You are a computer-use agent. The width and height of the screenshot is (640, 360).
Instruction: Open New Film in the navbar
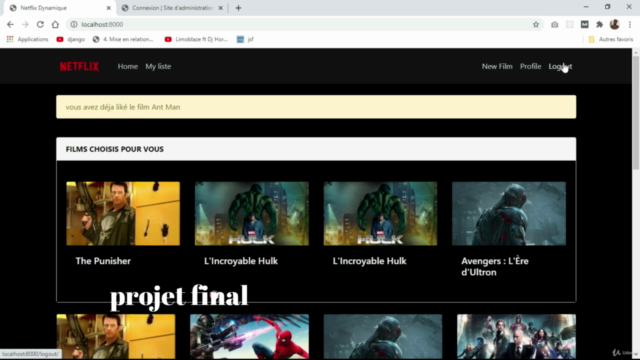[x=497, y=66]
